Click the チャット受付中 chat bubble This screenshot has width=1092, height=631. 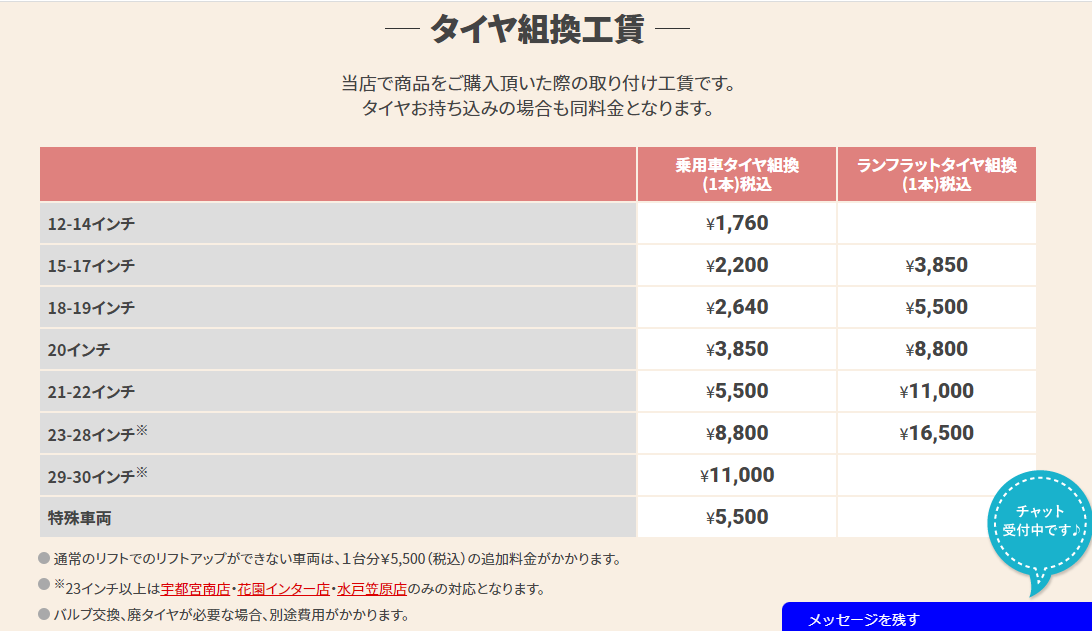[1040, 520]
